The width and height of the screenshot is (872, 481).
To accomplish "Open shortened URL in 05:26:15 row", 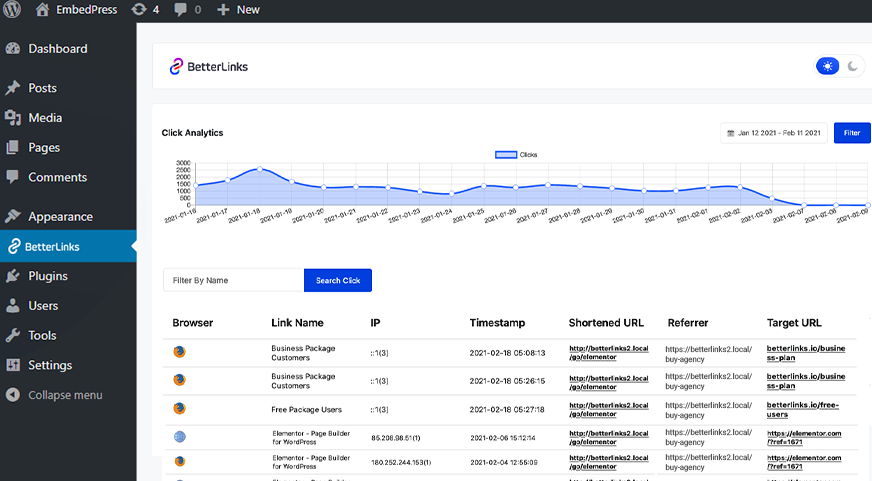I will point(609,382).
